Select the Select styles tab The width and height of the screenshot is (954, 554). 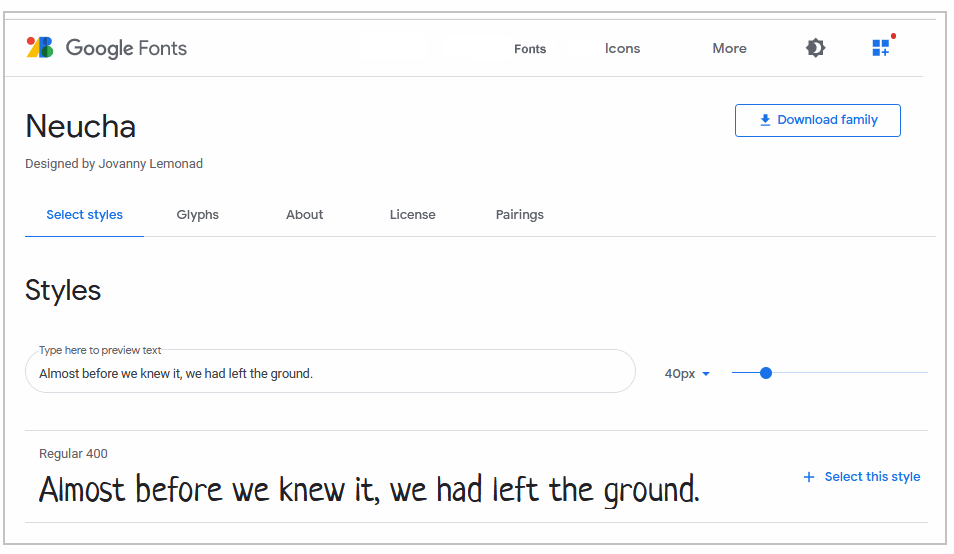(85, 215)
